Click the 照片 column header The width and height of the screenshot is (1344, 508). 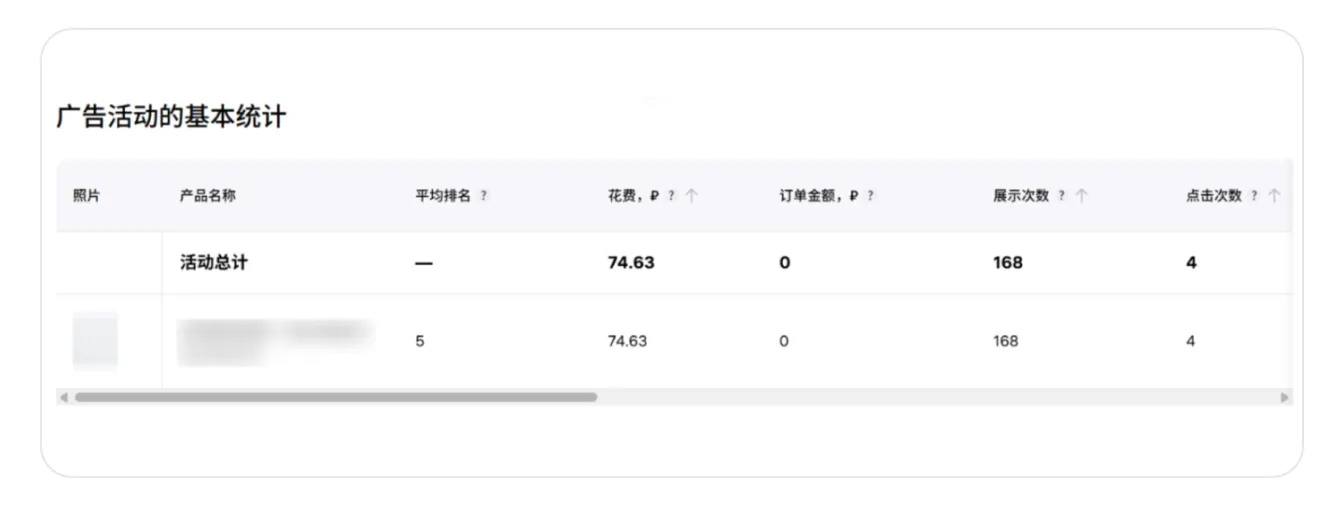(87, 196)
